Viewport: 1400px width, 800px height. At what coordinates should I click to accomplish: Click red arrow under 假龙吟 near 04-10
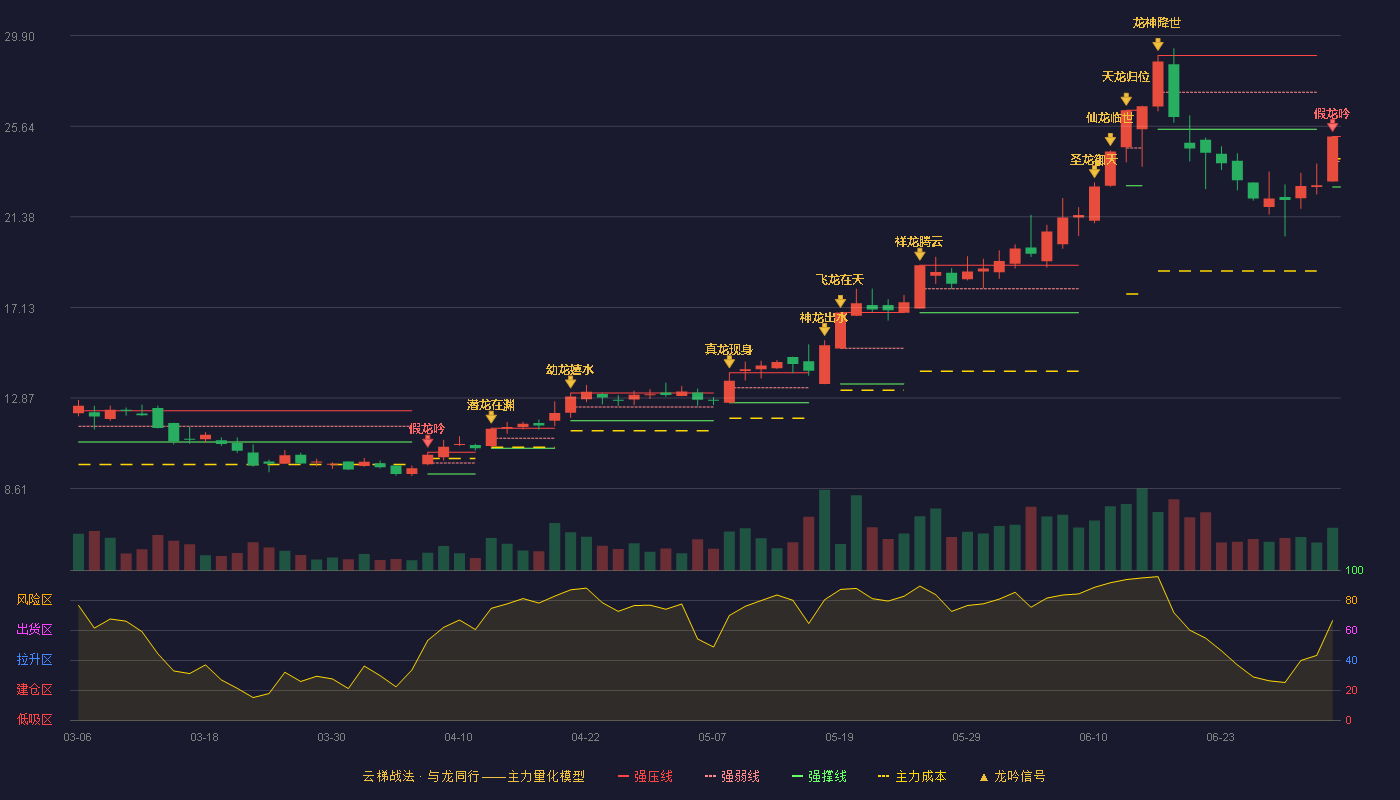(x=427, y=441)
